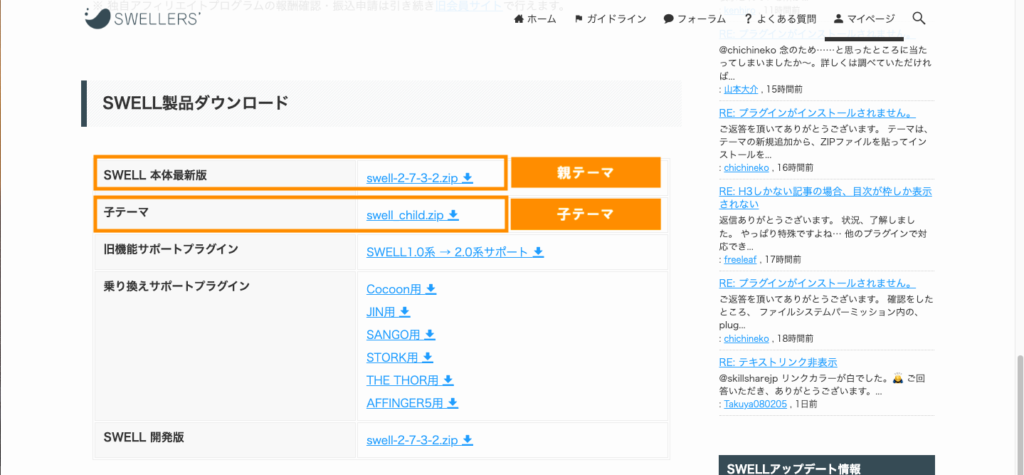Open user profile Takuya080205
The width and height of the screenshot is (1024, 475).
pos(756,404)
